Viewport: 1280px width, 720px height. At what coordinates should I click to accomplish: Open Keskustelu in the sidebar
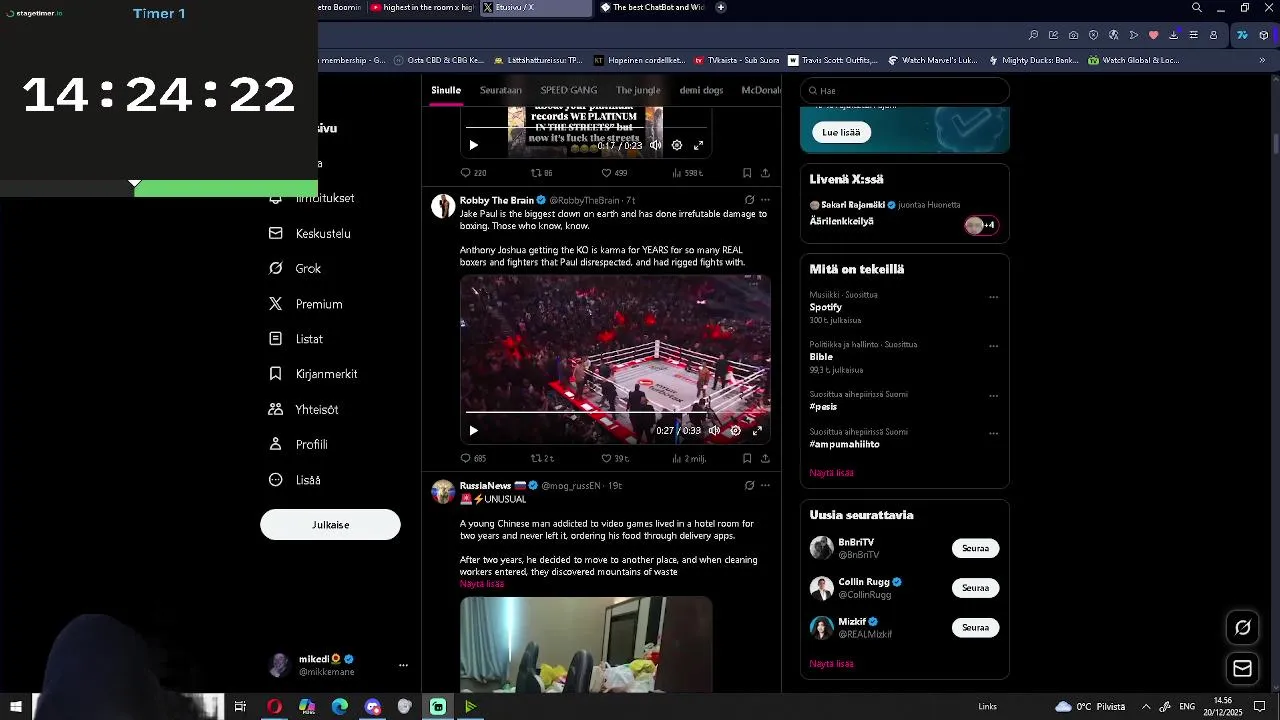pyautogui.click(x=310, y=233)
